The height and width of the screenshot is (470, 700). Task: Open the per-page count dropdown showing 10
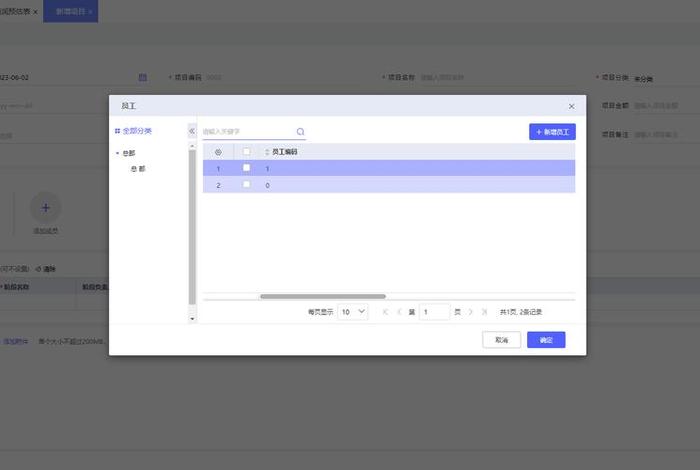[x=353, y=312]
